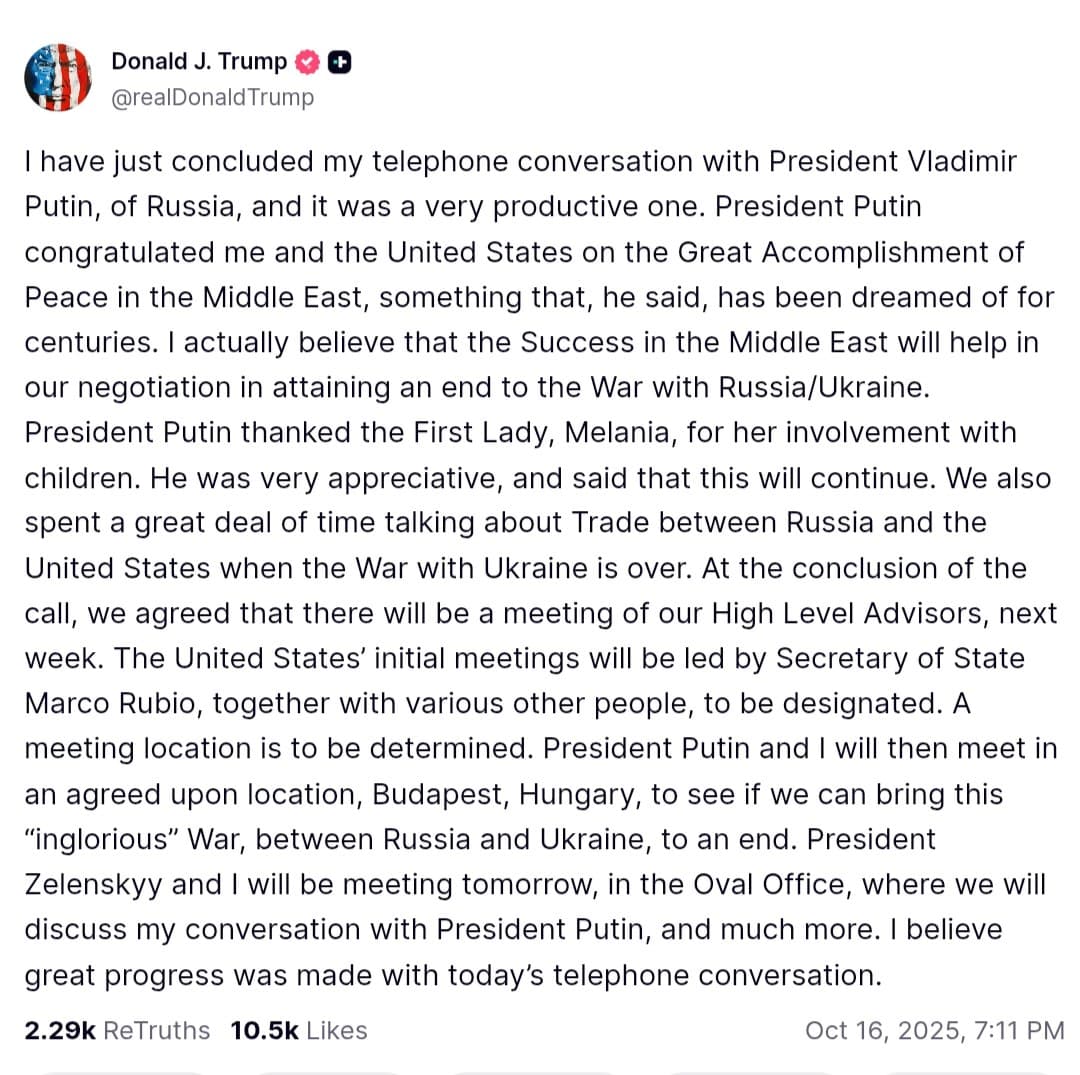Screen dimensions: 1080x1075
Task: Open the @realDonaldTrump handle link
Action: (213, 97)
